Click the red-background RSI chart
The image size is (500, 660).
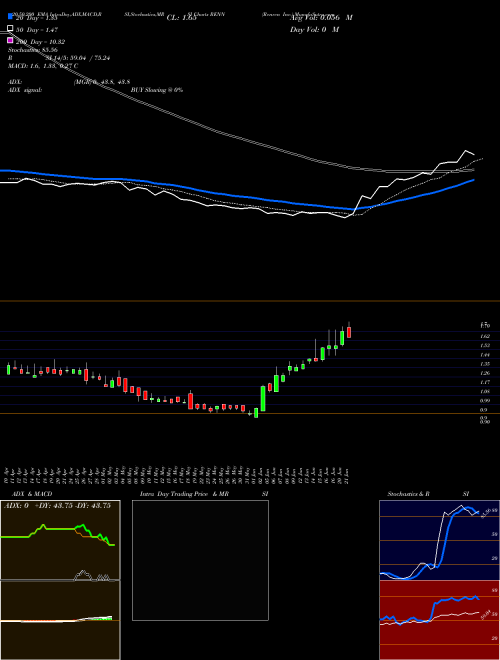coord(439,620)
